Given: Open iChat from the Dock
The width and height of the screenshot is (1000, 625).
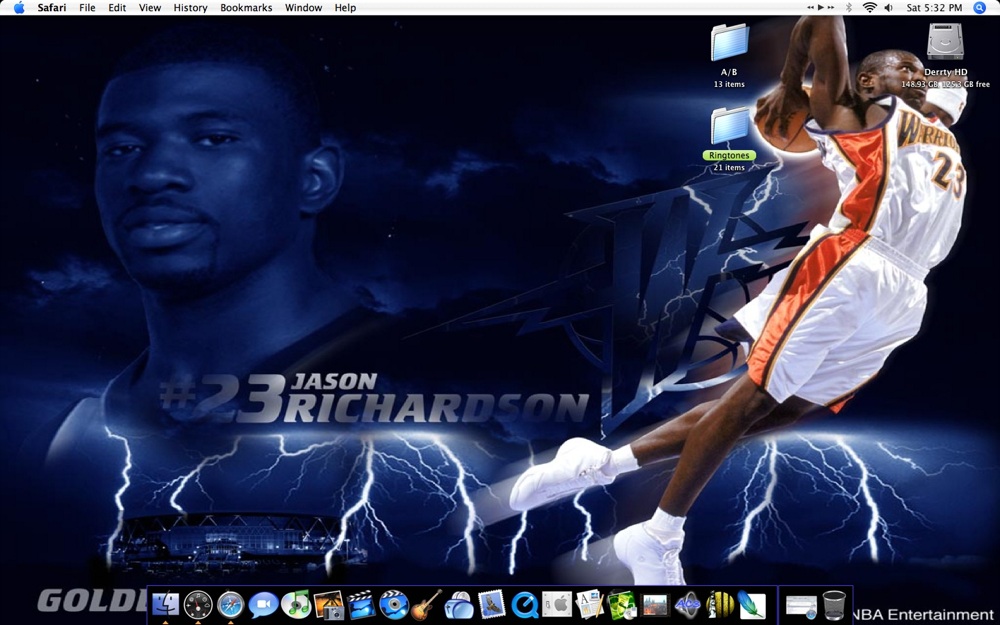Looking at the screenshot, I should click(263, 604).
